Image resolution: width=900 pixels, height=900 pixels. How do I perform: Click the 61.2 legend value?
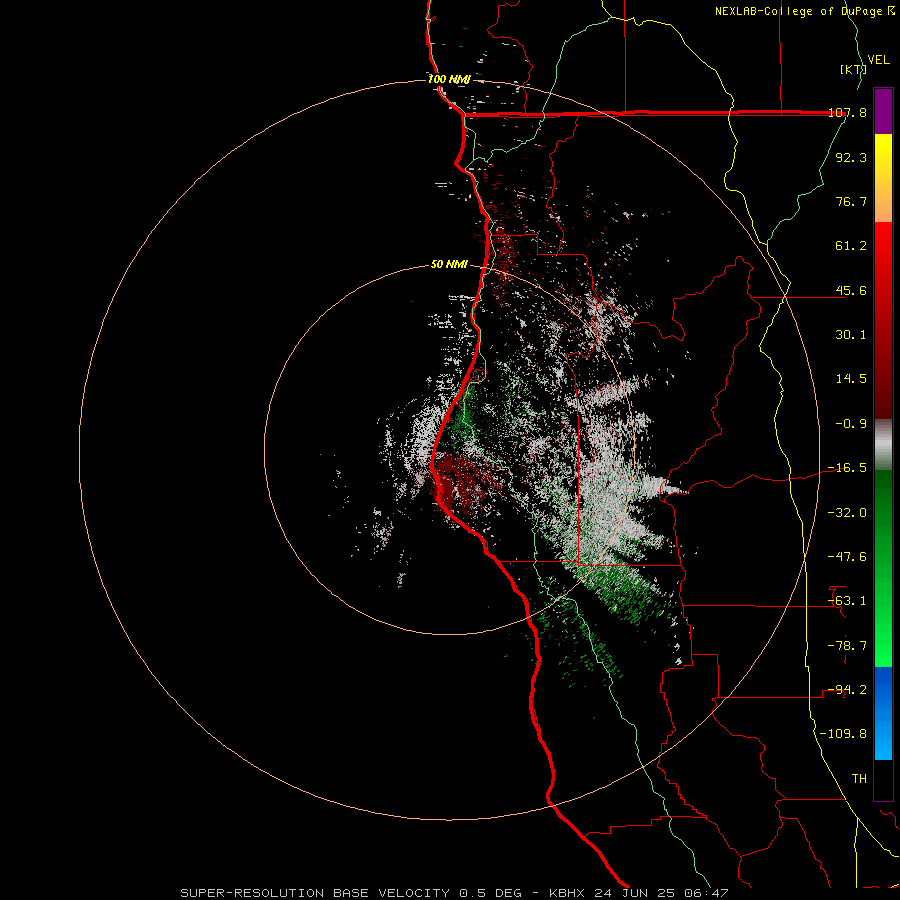pyautogui.click(x=851, y=246)
